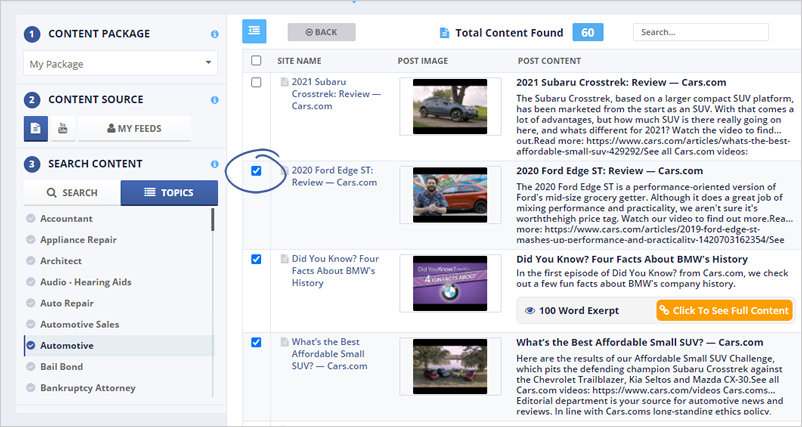Switch to the Topics tab
Image resolution: width=802 pixels, height=427 pixels.
pyautogui.click(x=169, y=192)
